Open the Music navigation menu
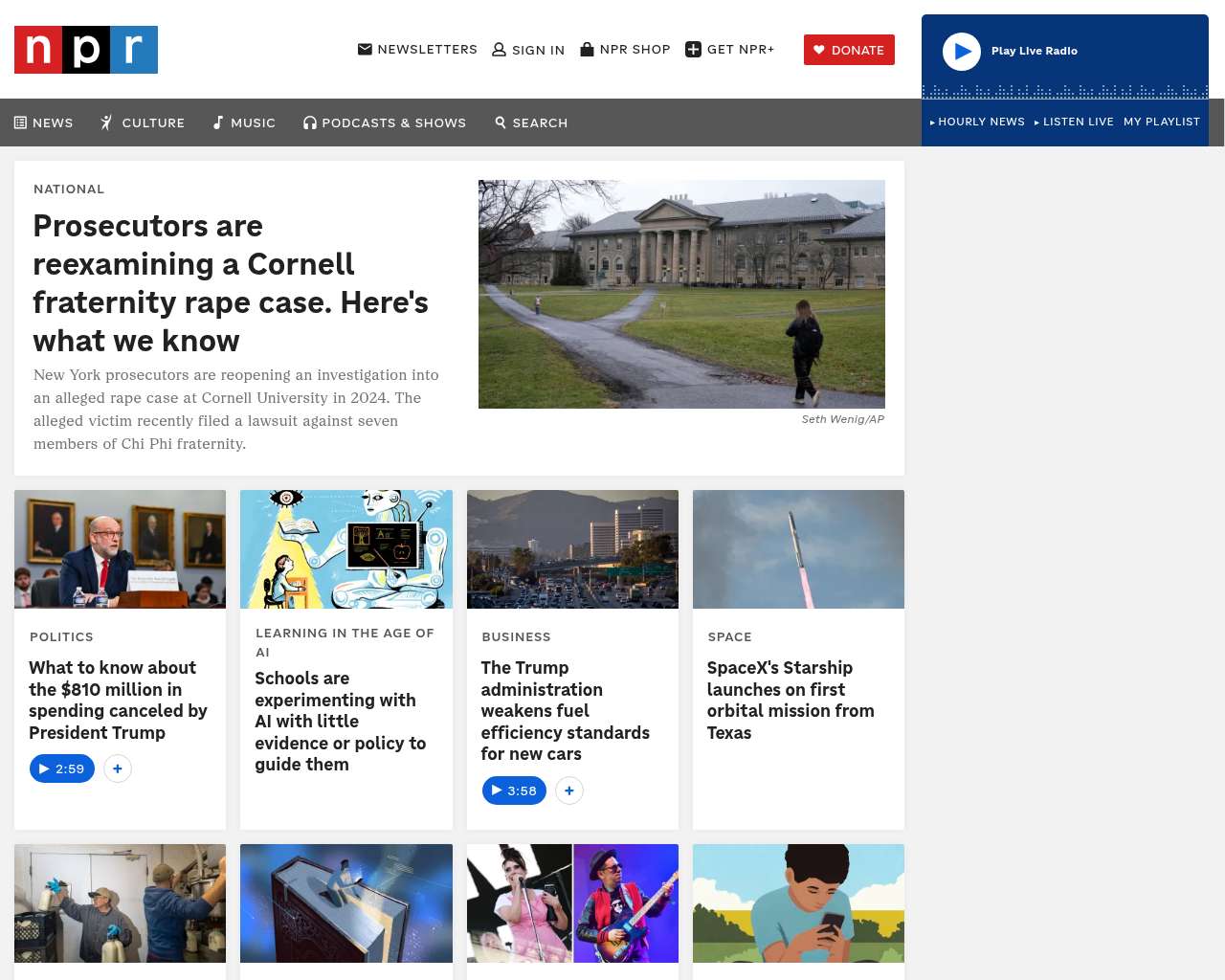The width and height of the screenshot is (1225, 980). [244, 122]
